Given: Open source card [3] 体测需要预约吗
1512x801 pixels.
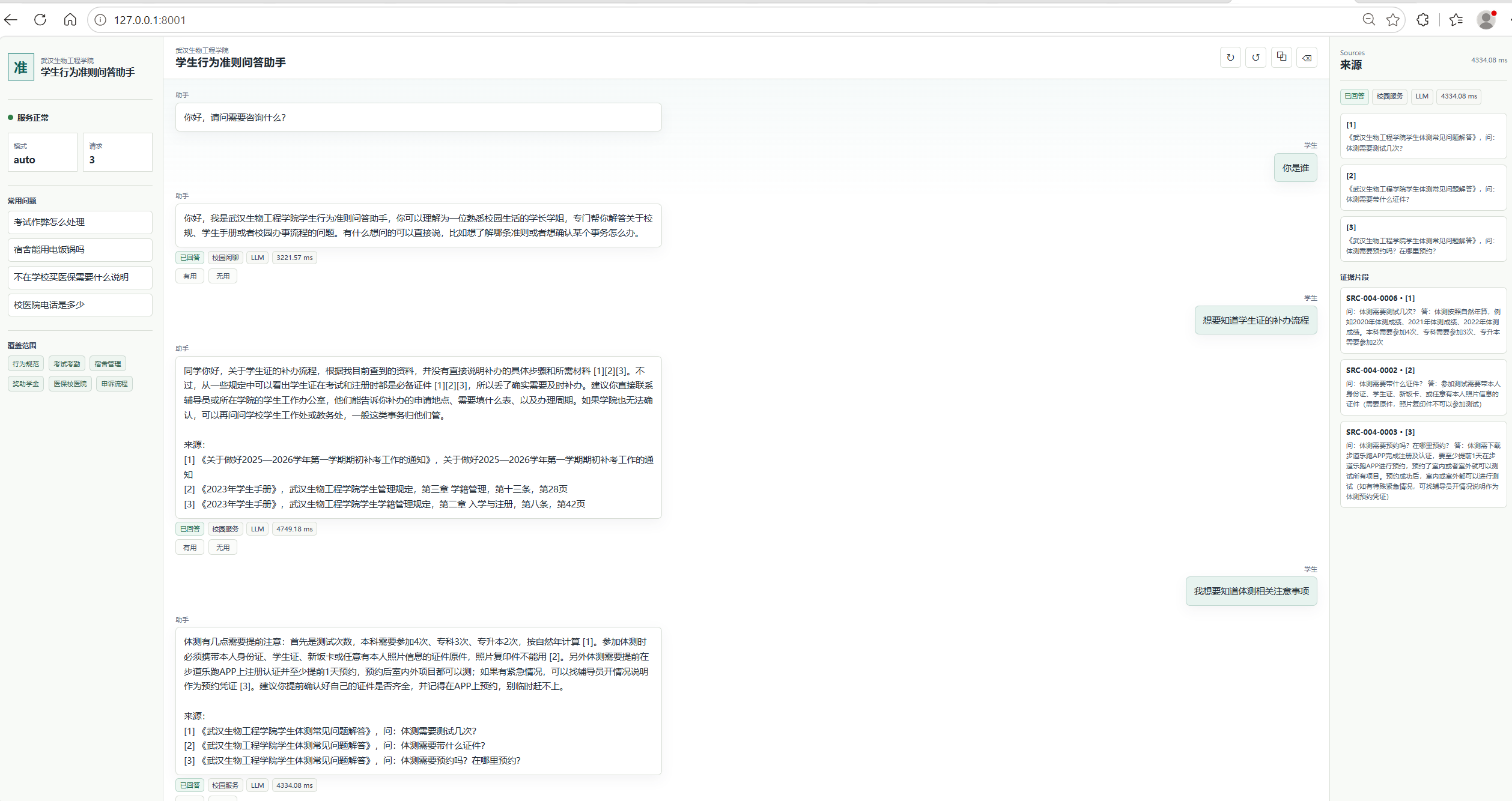Looking at the screenshot, I should coord(1422,239).
